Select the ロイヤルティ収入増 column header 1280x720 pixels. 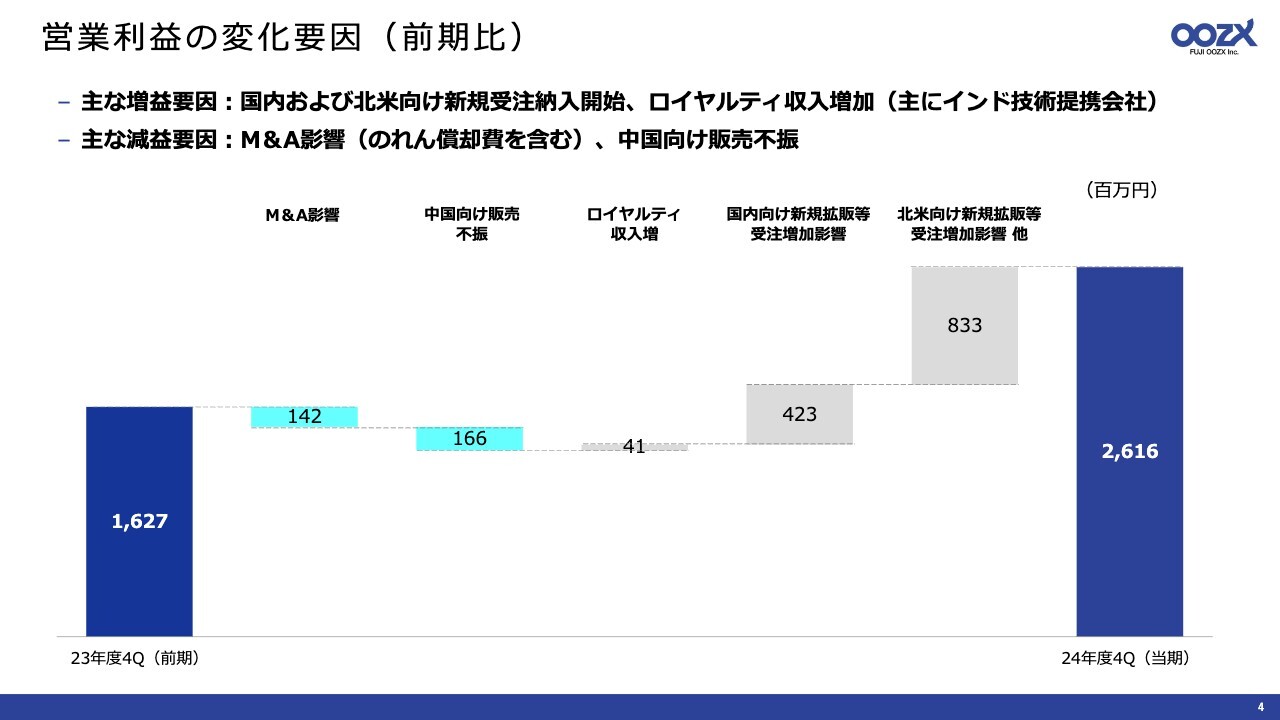[x=634, y=224]
